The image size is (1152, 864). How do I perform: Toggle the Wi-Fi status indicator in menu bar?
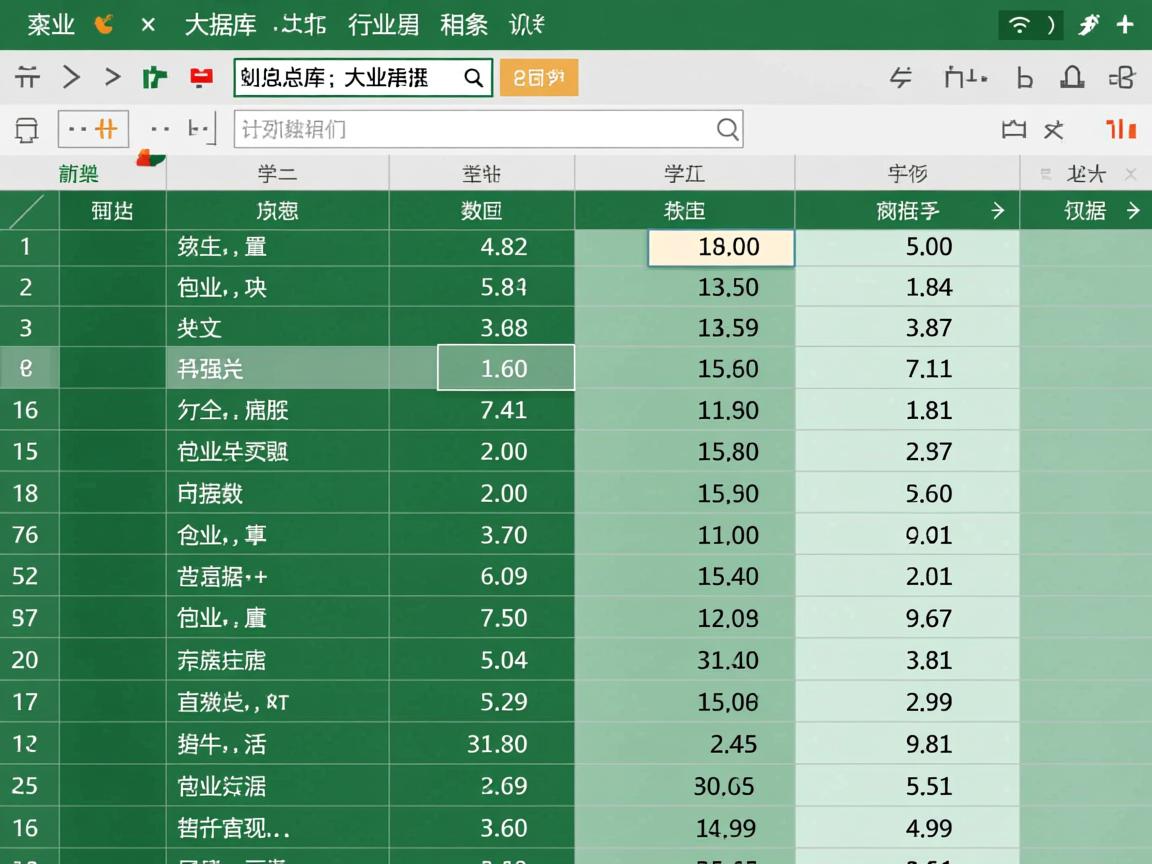tap(1020, 24)
